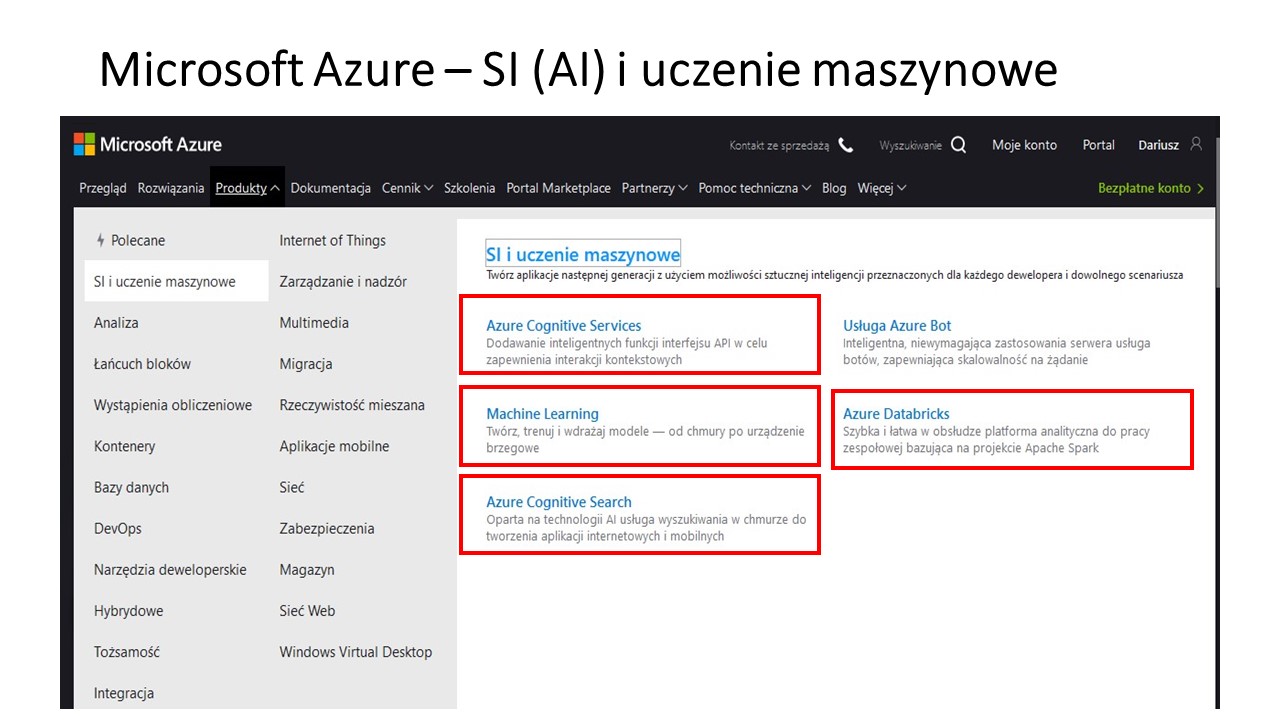Open the Szkolenia menu item
Screen dimensions: 1280x720
coord(470,188)
